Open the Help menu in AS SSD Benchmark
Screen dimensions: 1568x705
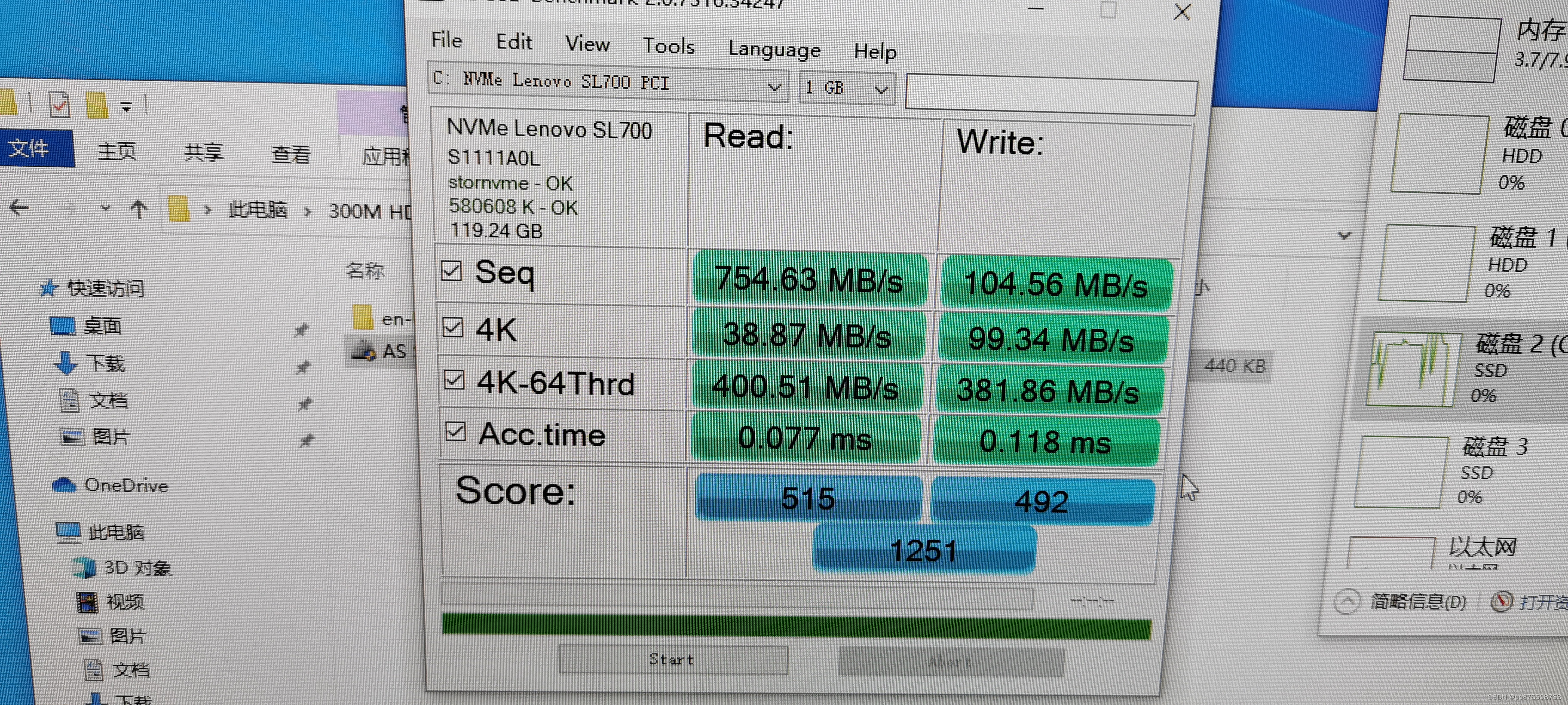click(x=875, y=52)
